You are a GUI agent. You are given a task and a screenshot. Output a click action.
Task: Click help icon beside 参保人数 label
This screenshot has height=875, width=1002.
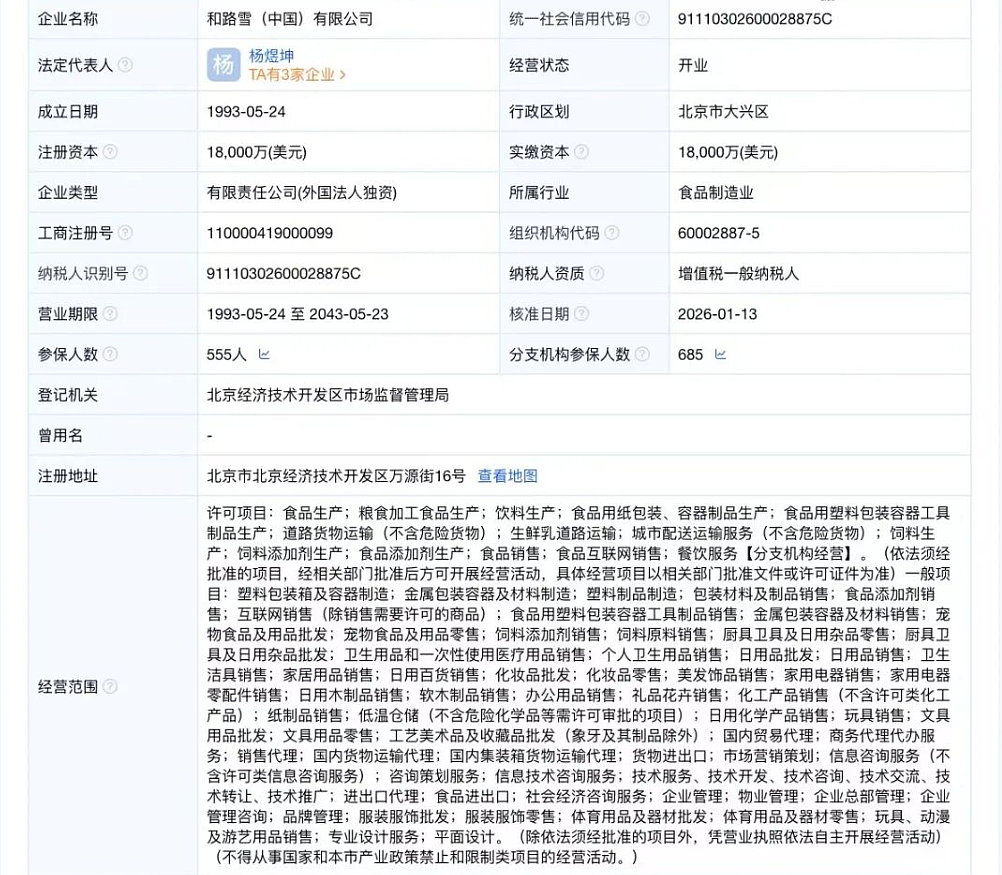coord(110,354)
